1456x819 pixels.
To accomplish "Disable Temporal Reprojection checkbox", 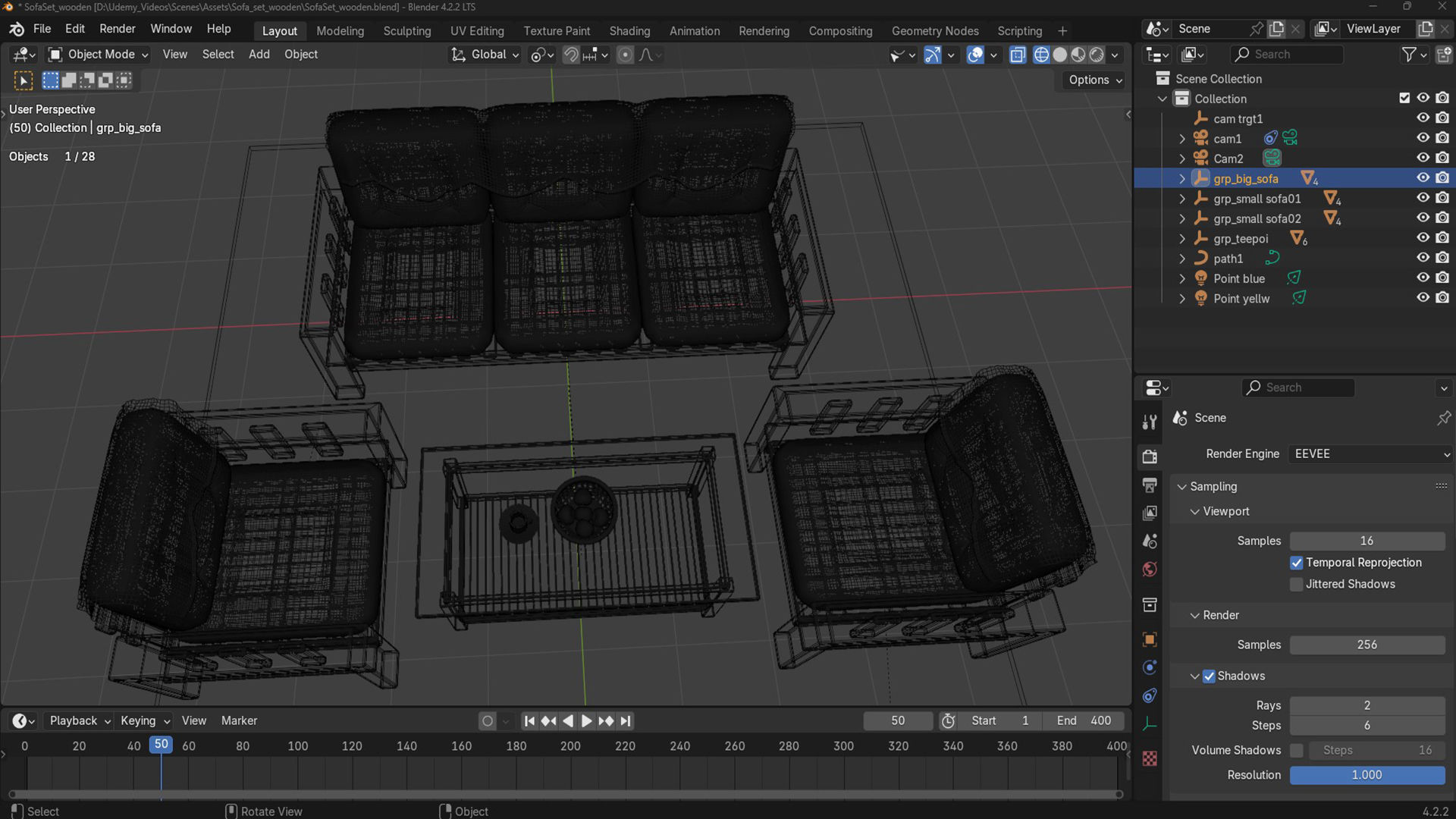I will (1297, 563).
